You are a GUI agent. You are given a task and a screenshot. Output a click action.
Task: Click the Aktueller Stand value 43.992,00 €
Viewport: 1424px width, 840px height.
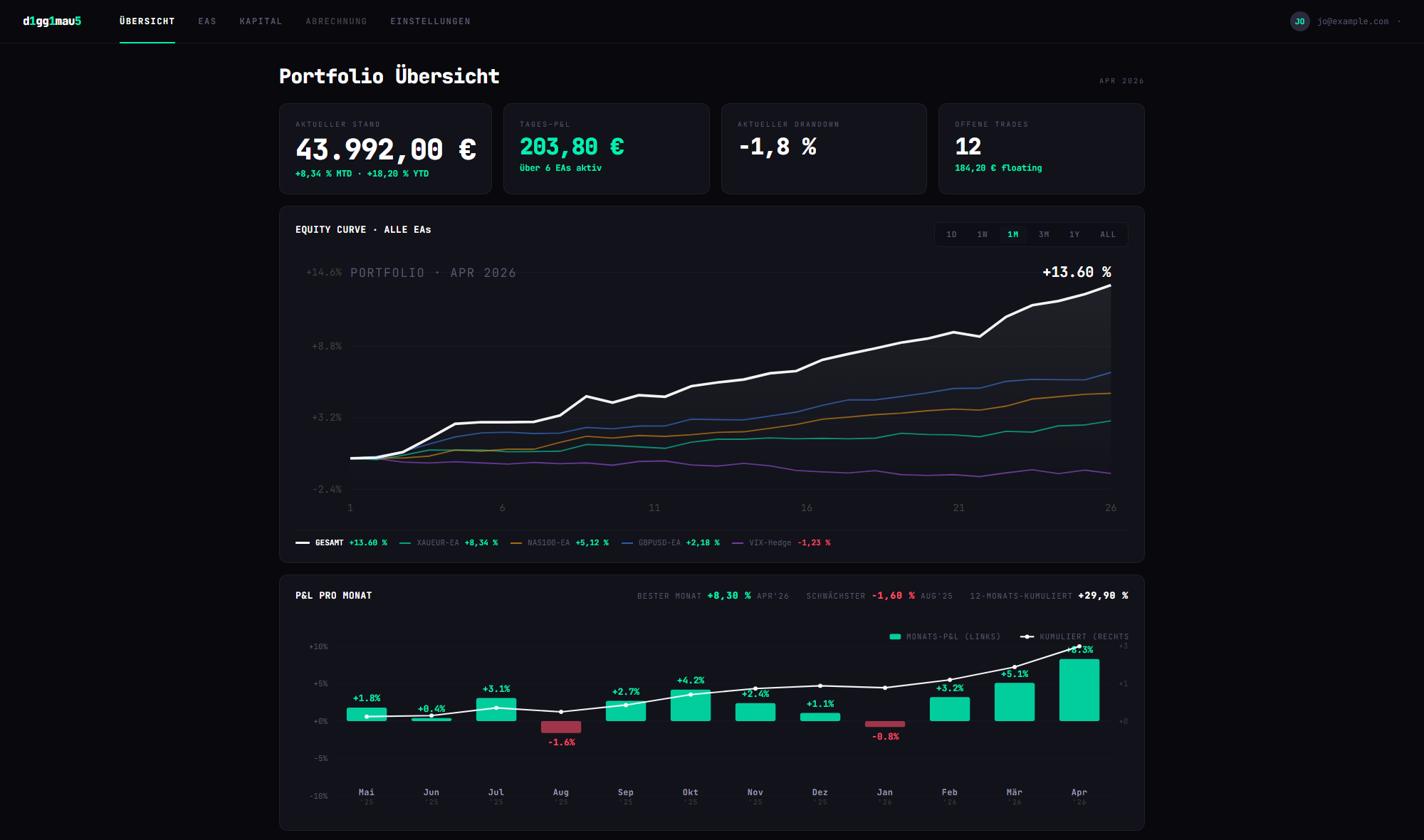[x=386, y=149]
